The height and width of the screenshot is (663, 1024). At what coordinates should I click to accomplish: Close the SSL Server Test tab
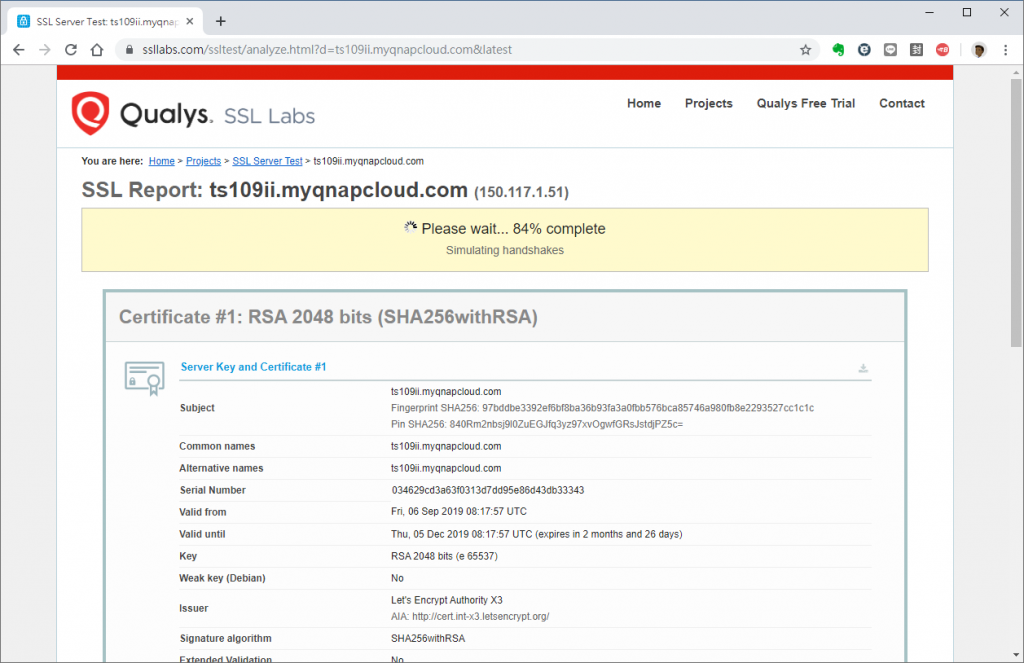coord(189,22)
